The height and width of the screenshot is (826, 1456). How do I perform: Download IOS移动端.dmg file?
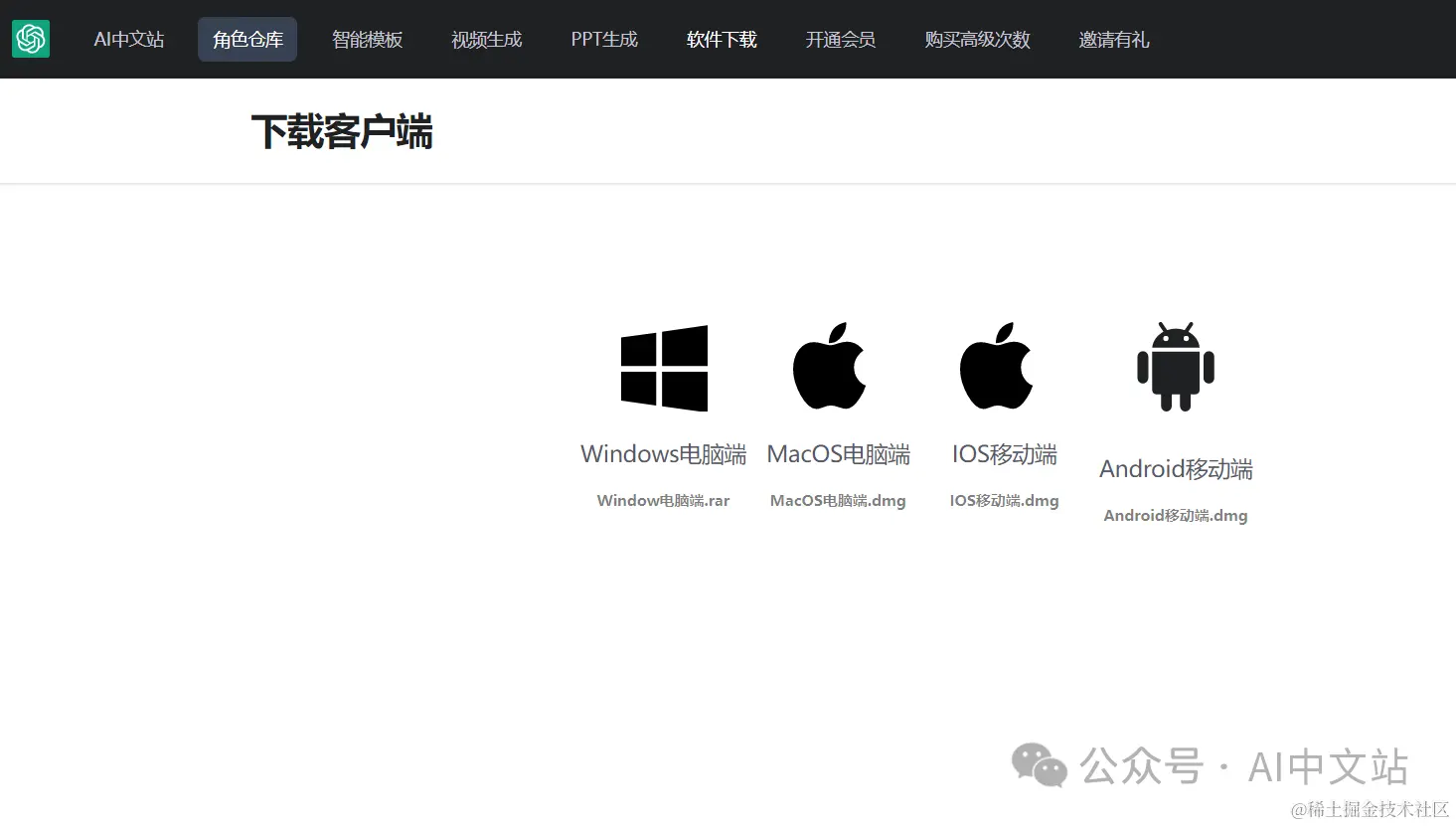point(1004,501)
